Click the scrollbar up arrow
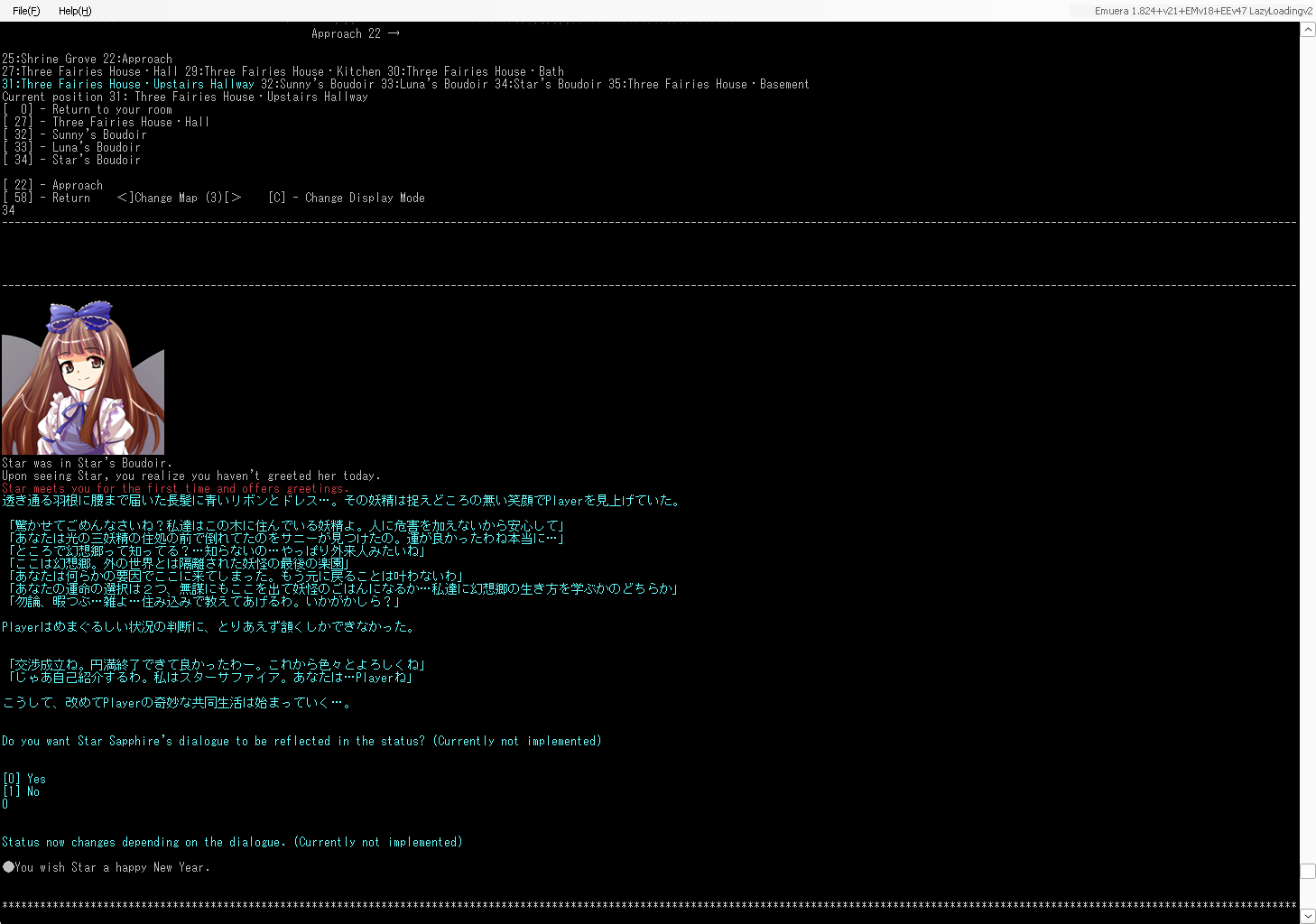The width and height of the screenshot is (1316, 924). point(1307,30)
